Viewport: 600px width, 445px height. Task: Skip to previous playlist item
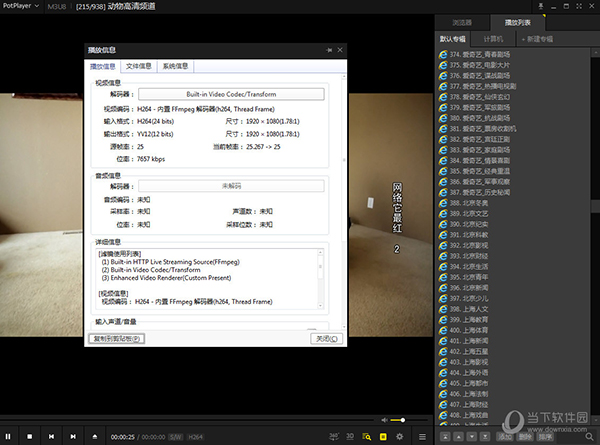[x=51, y=436]
